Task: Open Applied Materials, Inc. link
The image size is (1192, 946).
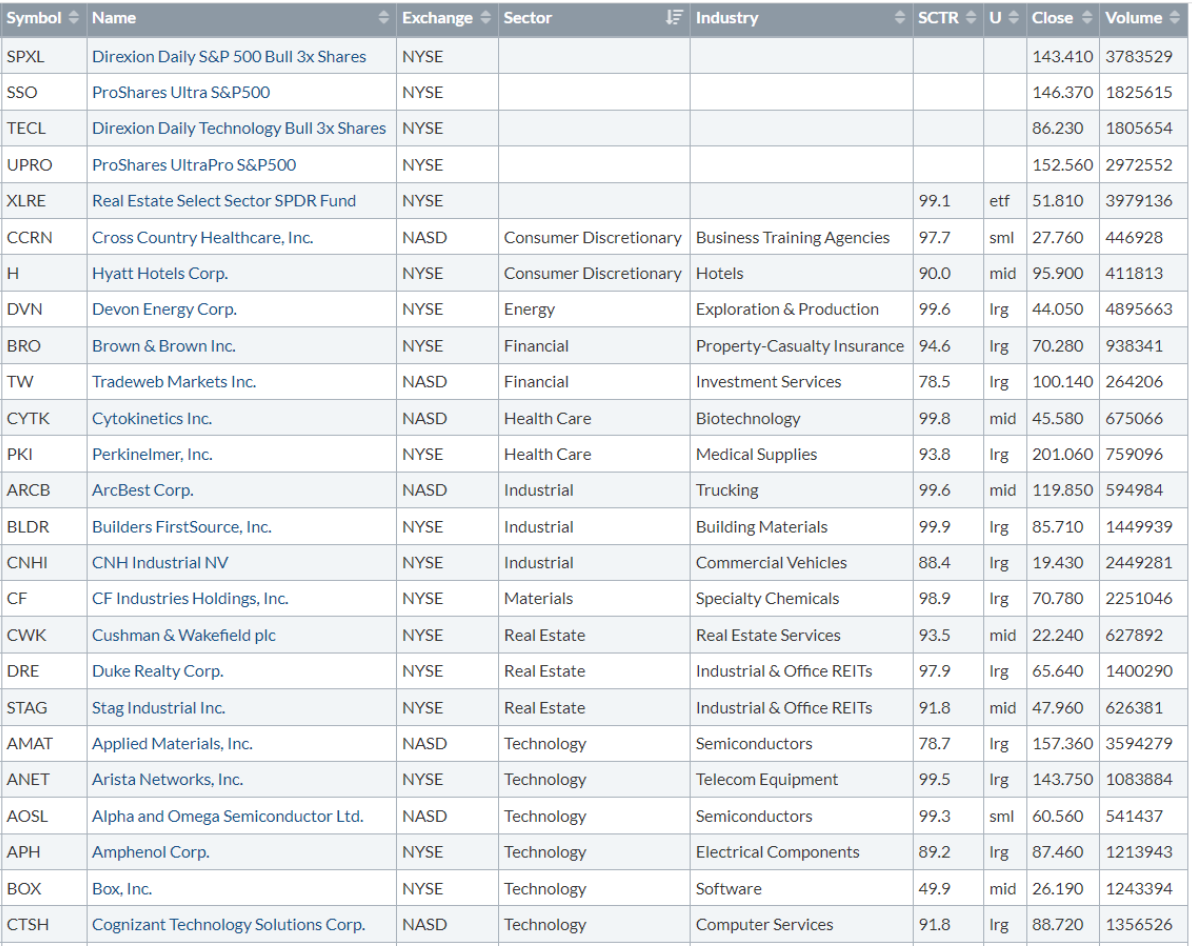Action: coord(172,743)
